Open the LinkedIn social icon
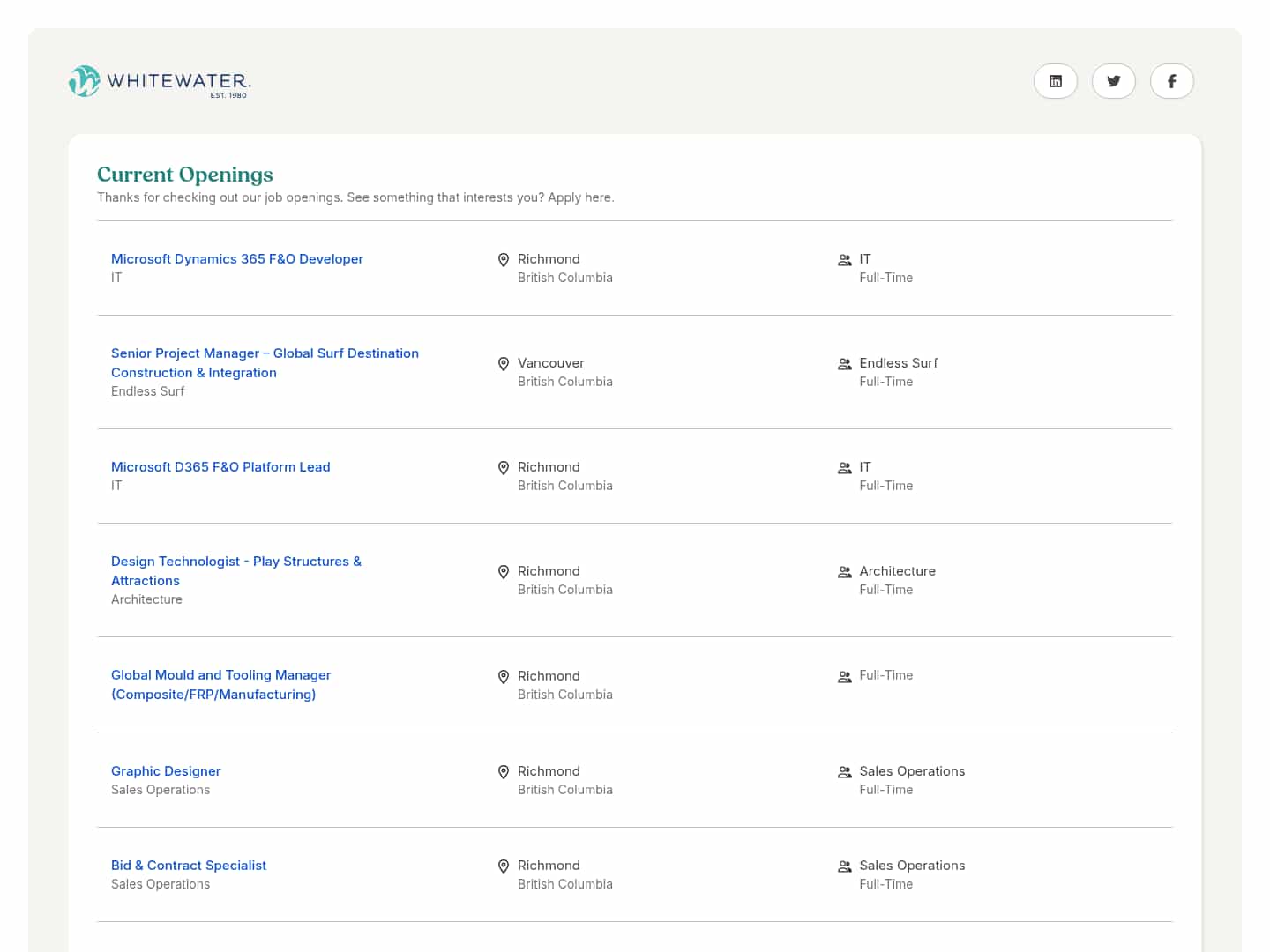 click(1056, 81)
